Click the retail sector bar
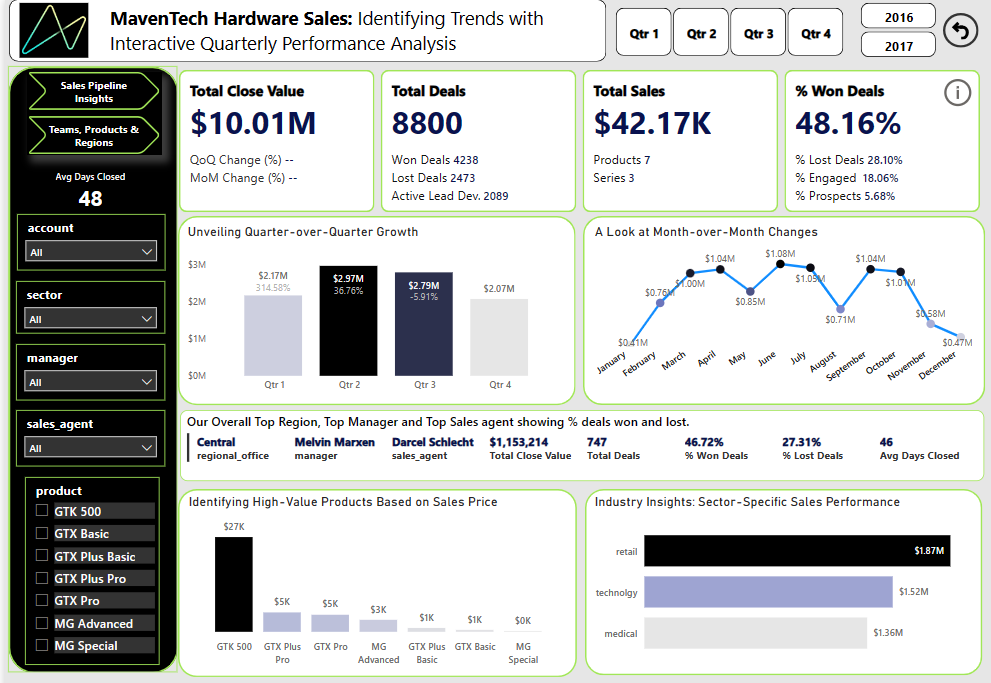Image resolution: width=991 pixels, height=683 pixels. click(796, 550)
